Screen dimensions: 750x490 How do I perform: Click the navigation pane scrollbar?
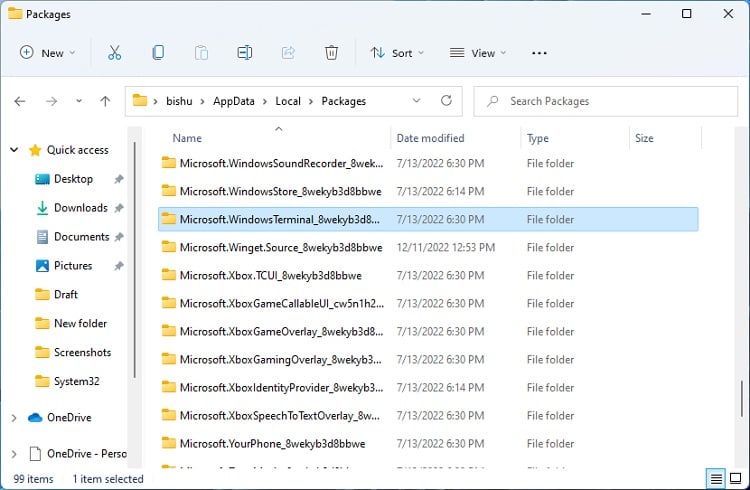[x=134, y=259]
